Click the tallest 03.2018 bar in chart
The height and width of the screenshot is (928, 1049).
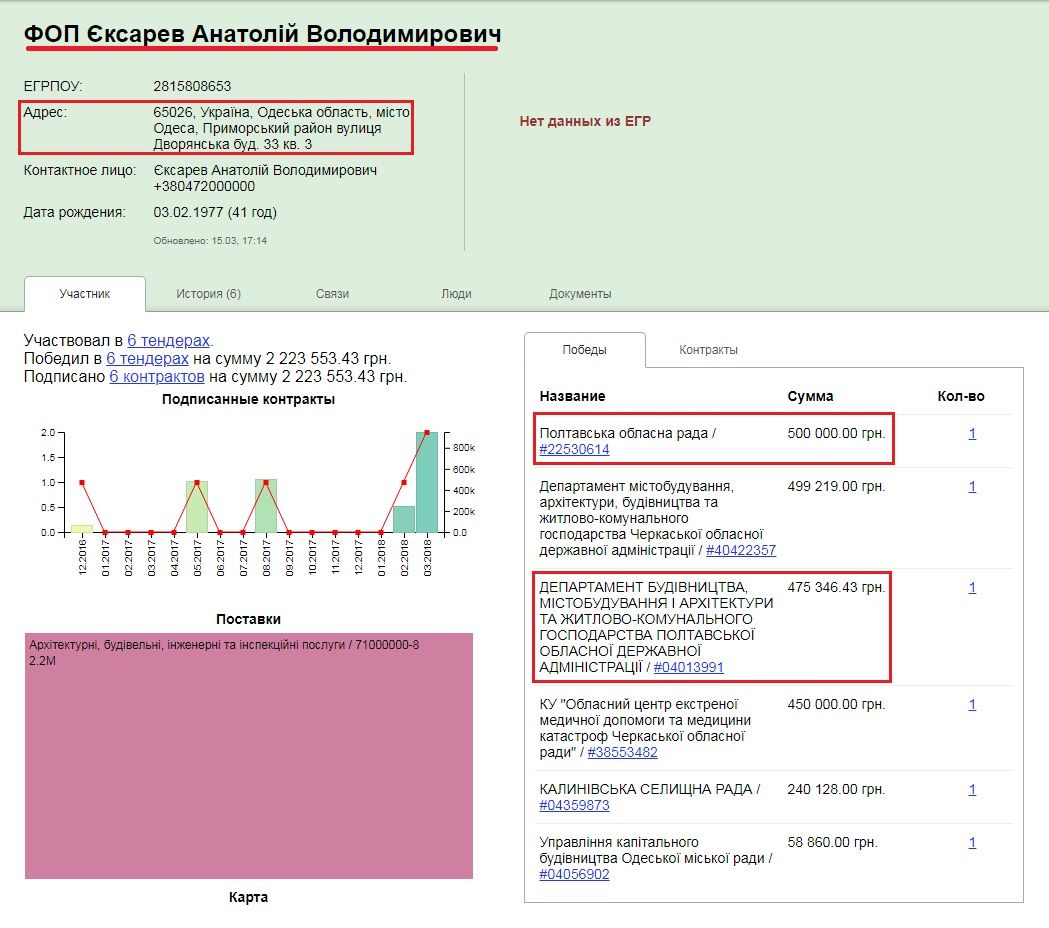tap(427, 483)
